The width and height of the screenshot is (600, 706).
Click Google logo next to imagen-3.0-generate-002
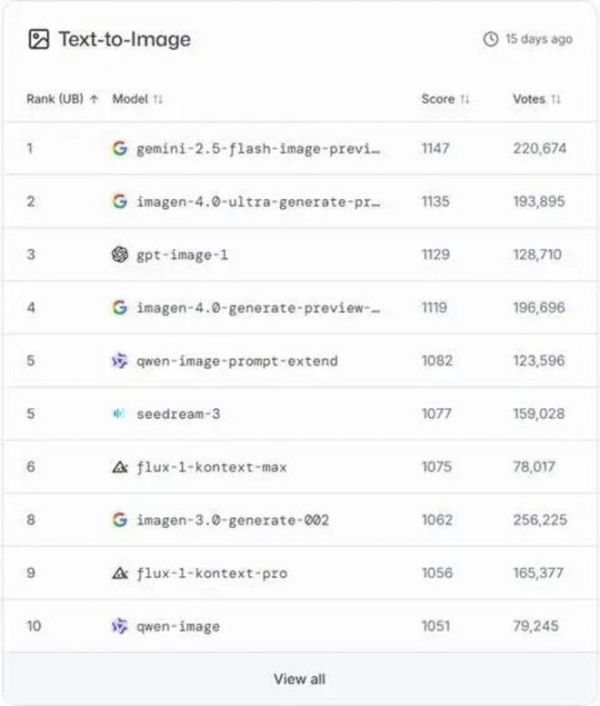[120, 520]
